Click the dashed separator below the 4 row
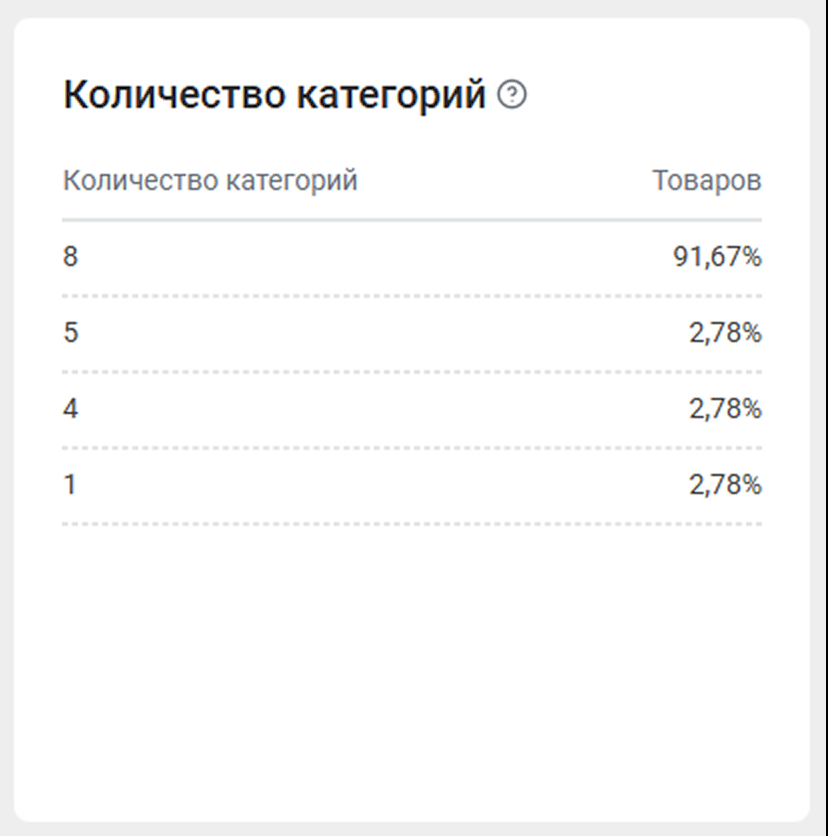 tap(411, 448)
